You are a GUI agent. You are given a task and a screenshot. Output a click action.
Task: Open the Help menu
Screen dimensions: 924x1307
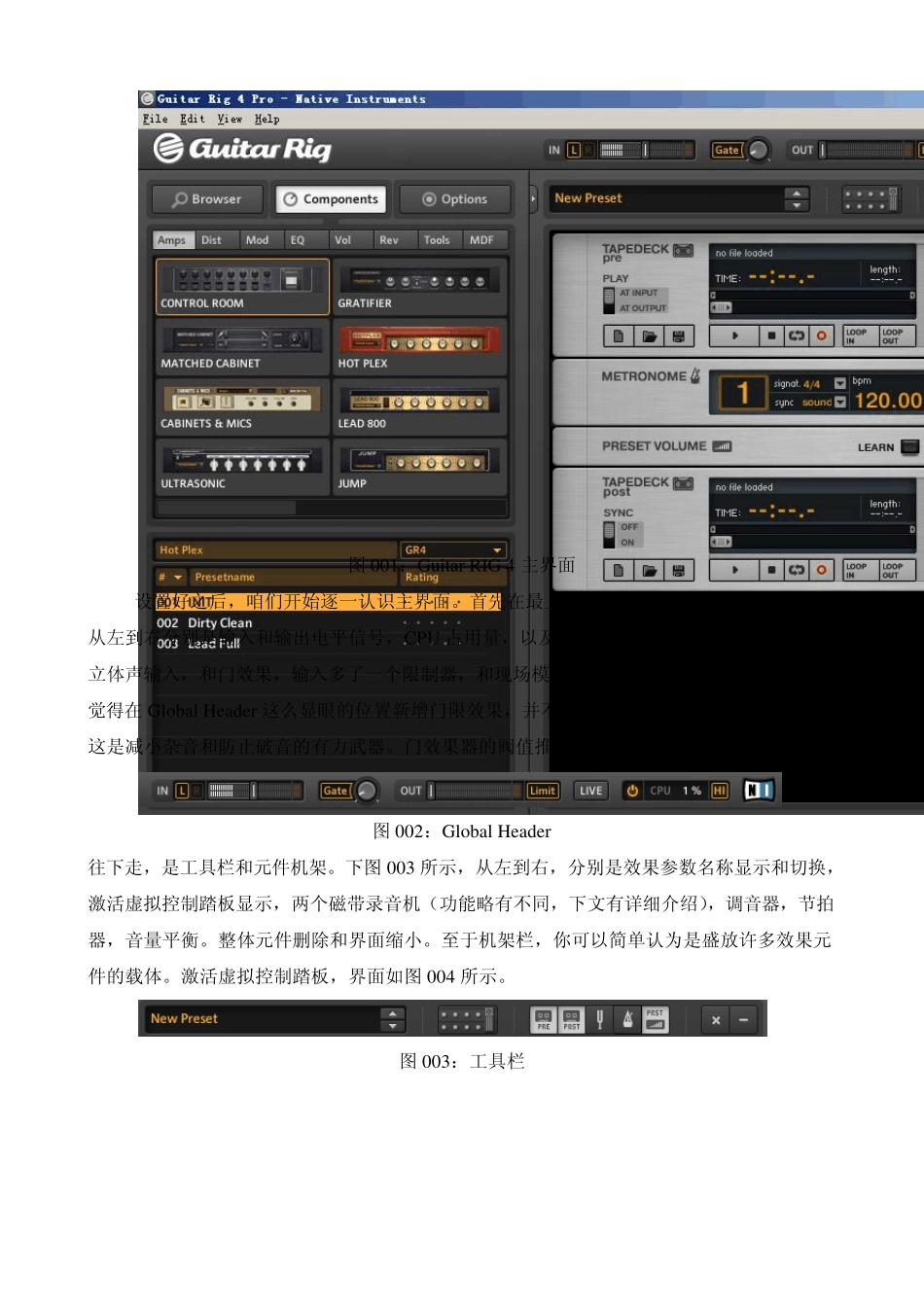tap(267, 119)
